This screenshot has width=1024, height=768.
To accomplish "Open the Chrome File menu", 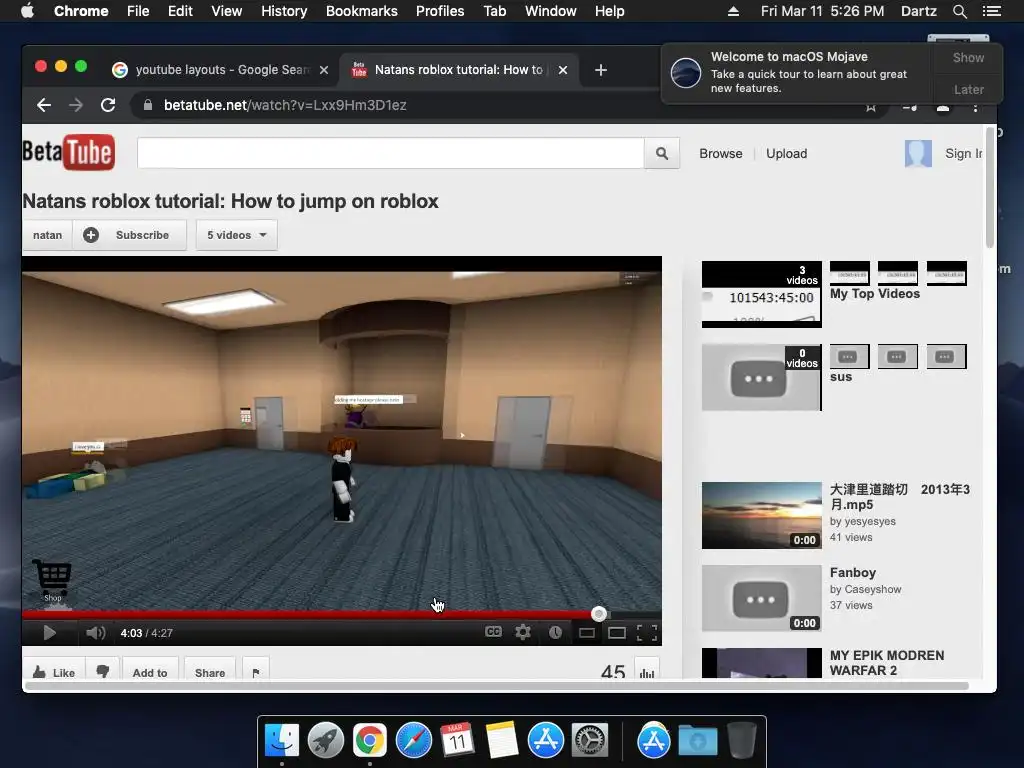I will [138, 11].
